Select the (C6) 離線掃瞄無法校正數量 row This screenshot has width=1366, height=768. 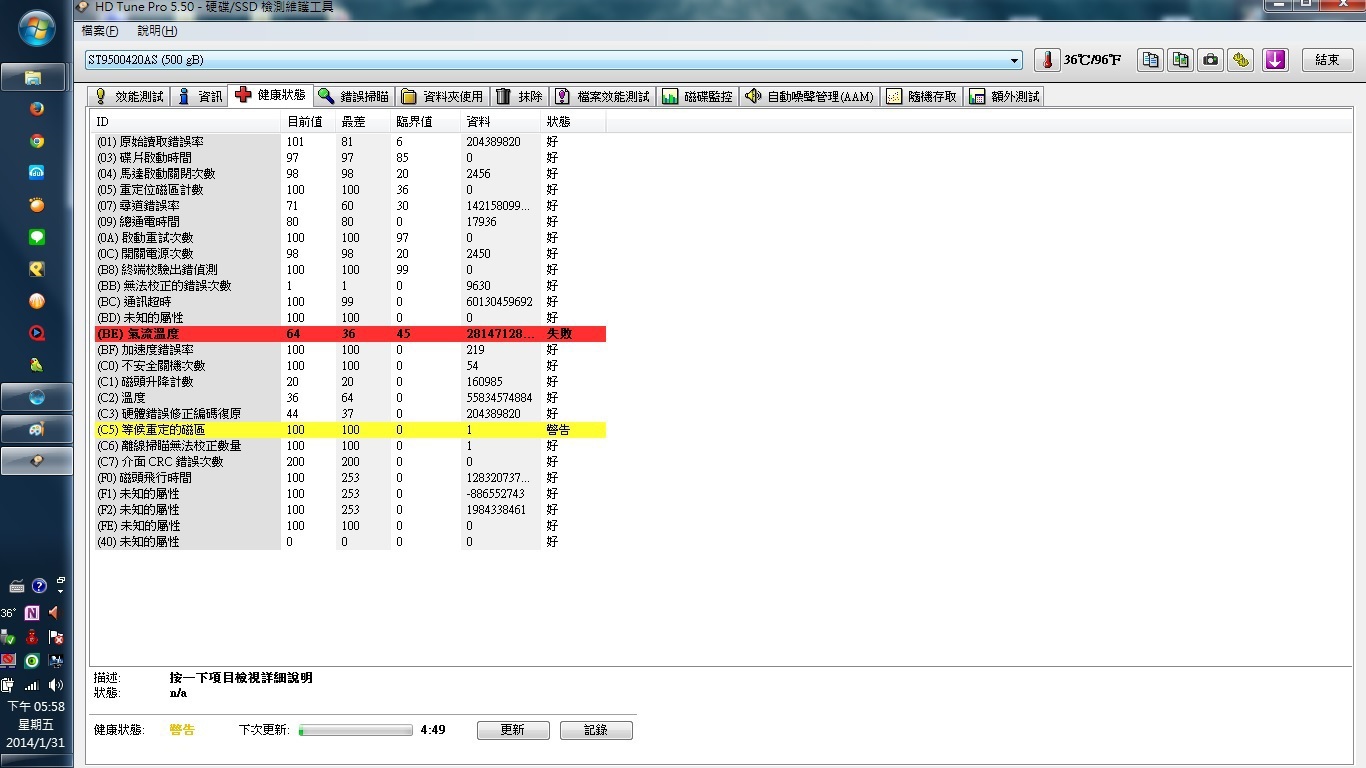(350, 445)
